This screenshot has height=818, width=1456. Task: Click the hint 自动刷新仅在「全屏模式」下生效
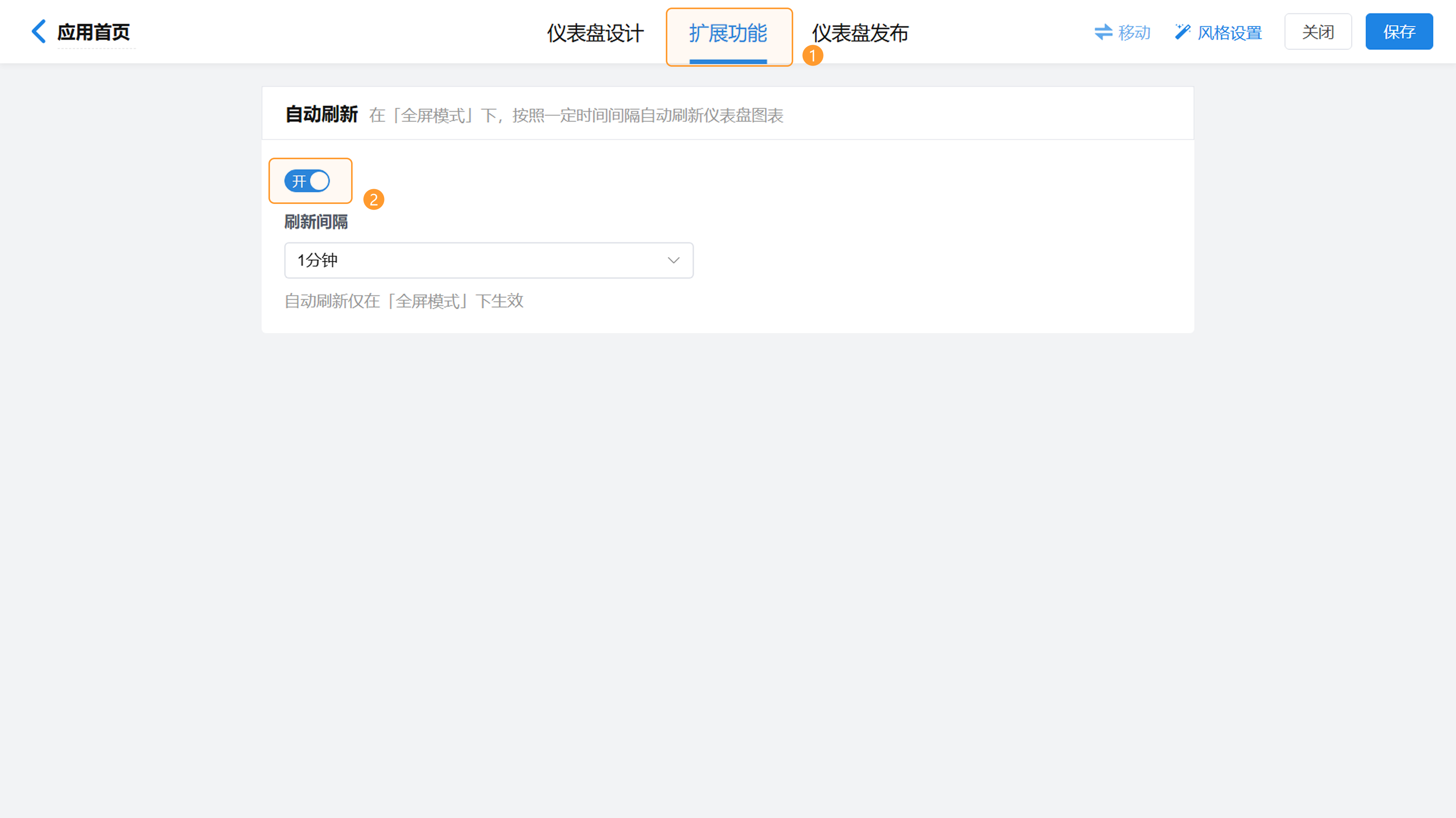point(404,301)
